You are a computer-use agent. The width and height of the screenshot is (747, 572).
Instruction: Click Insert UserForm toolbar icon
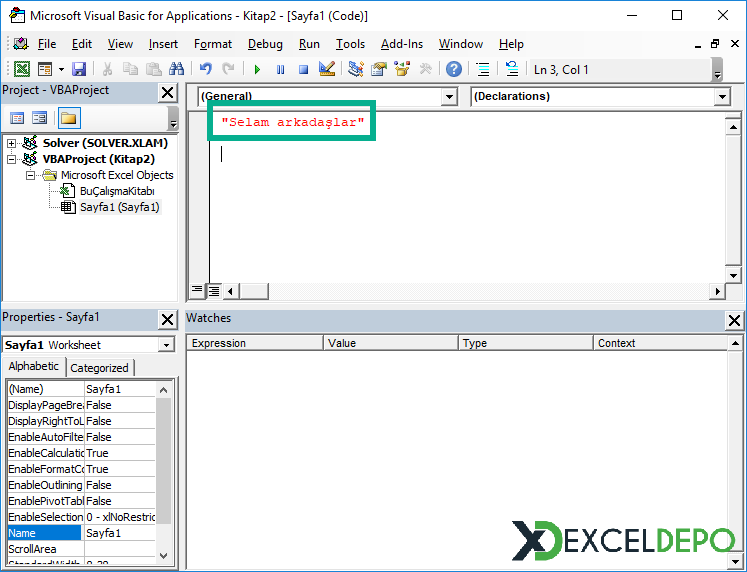pyautogui.click(x=45, y=70)
